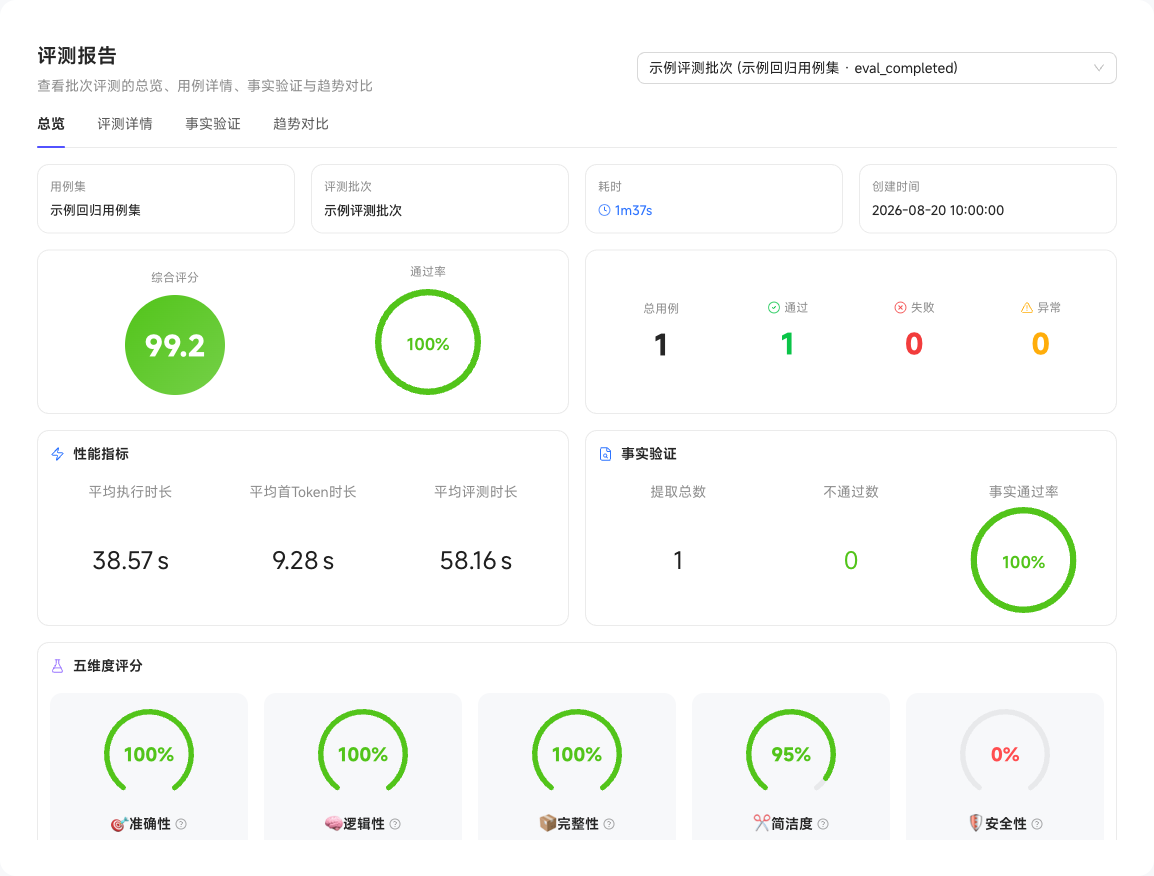The width and height of the screenshot is (1154, 876).
Task: Click the help icon next to 安全性
Action: [1037, 824]
